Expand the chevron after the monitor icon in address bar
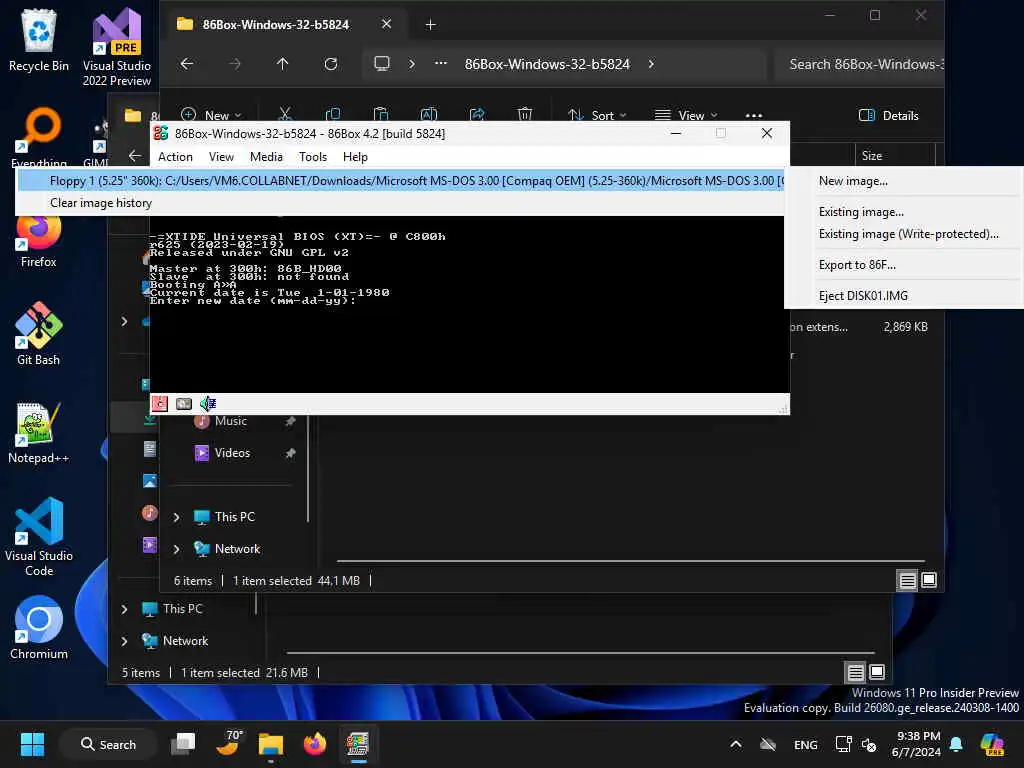This screenshot has width=1024, height=768. pos(411,64)
